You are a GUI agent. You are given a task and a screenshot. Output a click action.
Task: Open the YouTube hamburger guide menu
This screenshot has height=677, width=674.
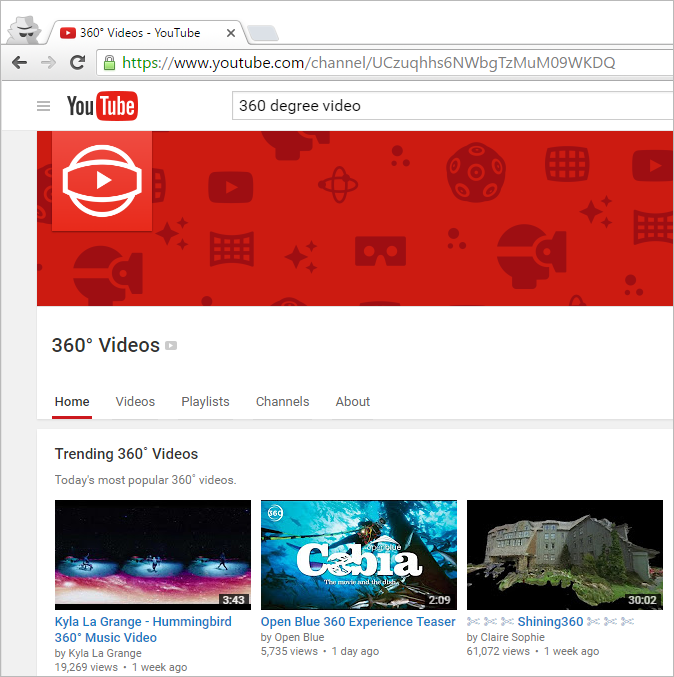click(x=43, y=106)
